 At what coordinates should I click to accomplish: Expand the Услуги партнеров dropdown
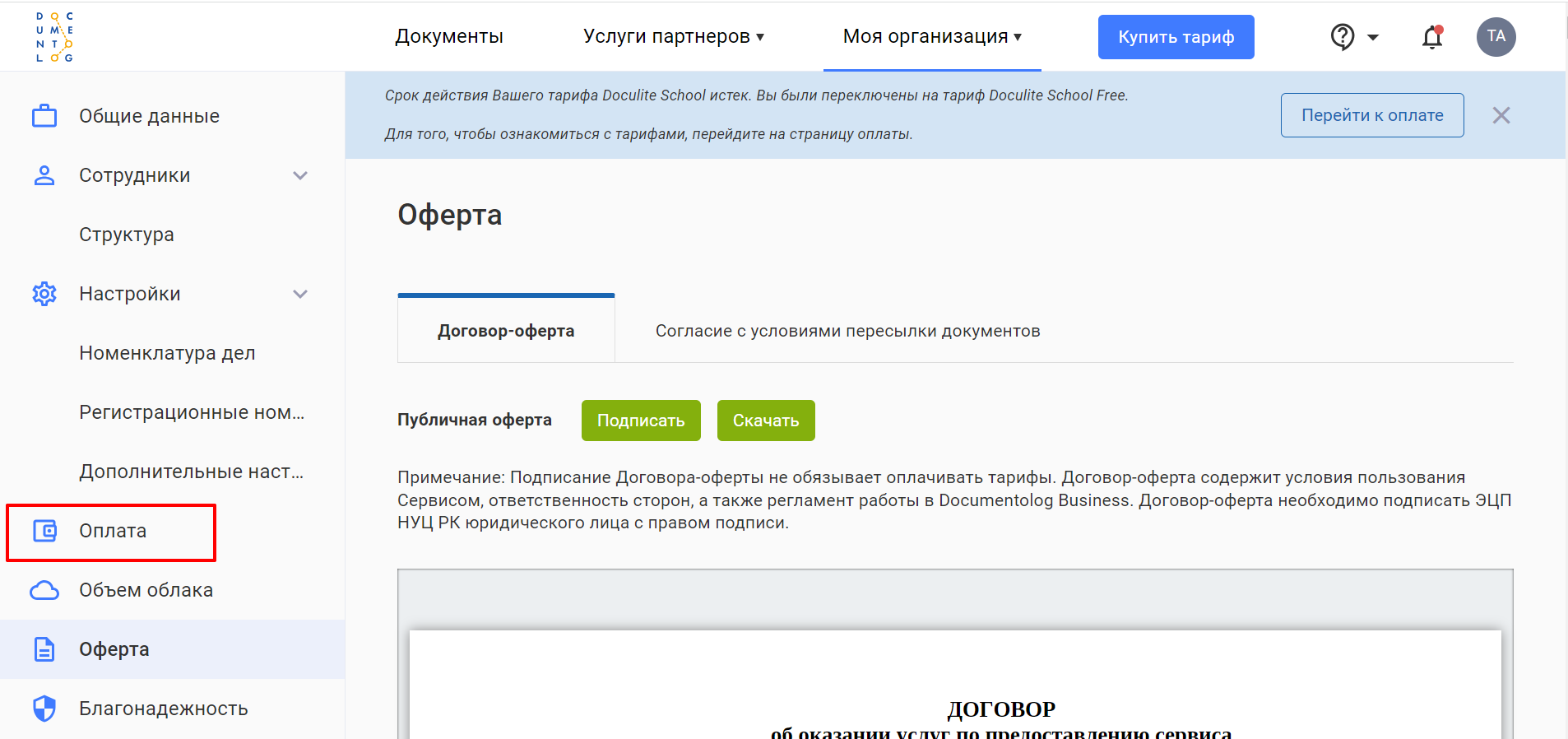coord(674,37)
